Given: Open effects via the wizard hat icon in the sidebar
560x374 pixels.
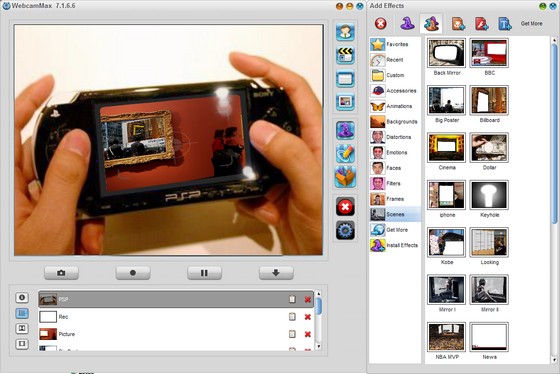Looking at the screenshot, I should (x=345, y=130).
